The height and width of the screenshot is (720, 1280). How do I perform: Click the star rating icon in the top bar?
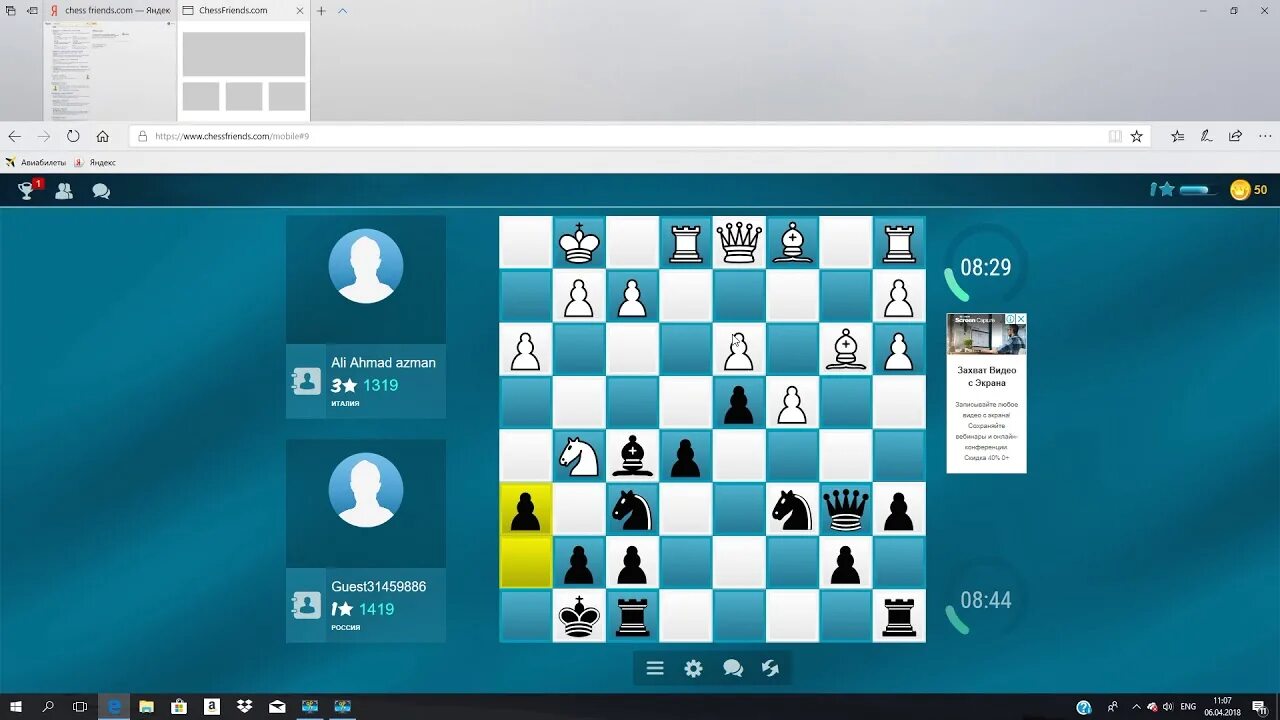coord(1168,188)
